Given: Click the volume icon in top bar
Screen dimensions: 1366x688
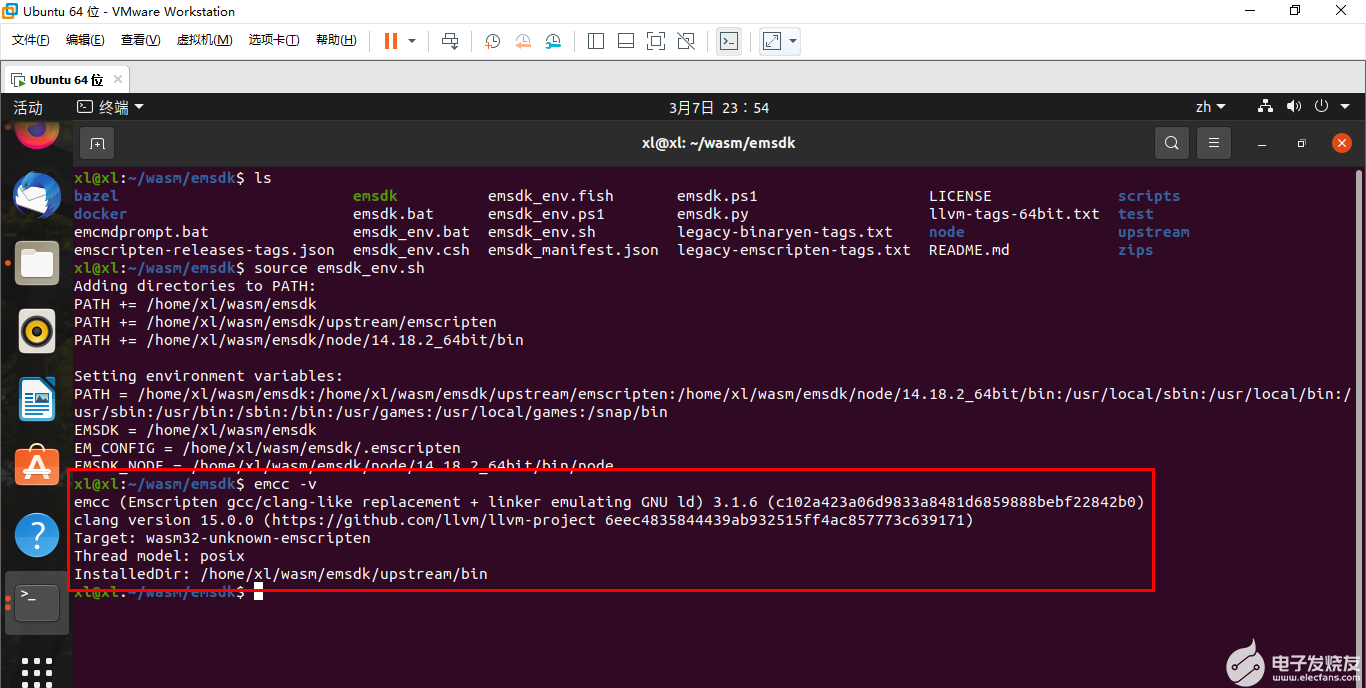Looking at the screenshot, I should pyautogui.click(x=1294, y=107).
